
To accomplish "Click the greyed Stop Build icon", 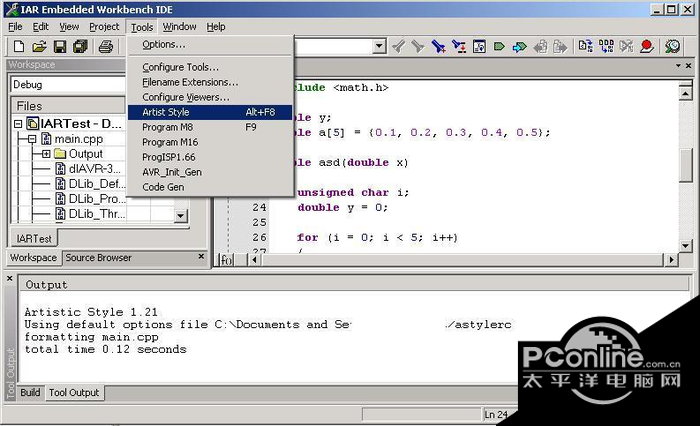I will click(x=626, y=46).
